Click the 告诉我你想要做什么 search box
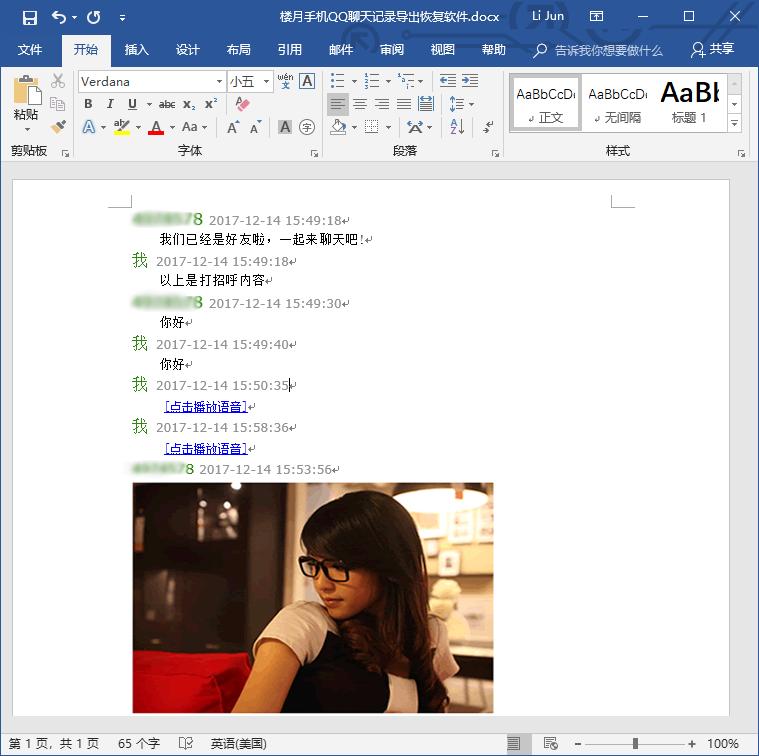The width and height of the screenshot is (759, 756). click(598, 50)
